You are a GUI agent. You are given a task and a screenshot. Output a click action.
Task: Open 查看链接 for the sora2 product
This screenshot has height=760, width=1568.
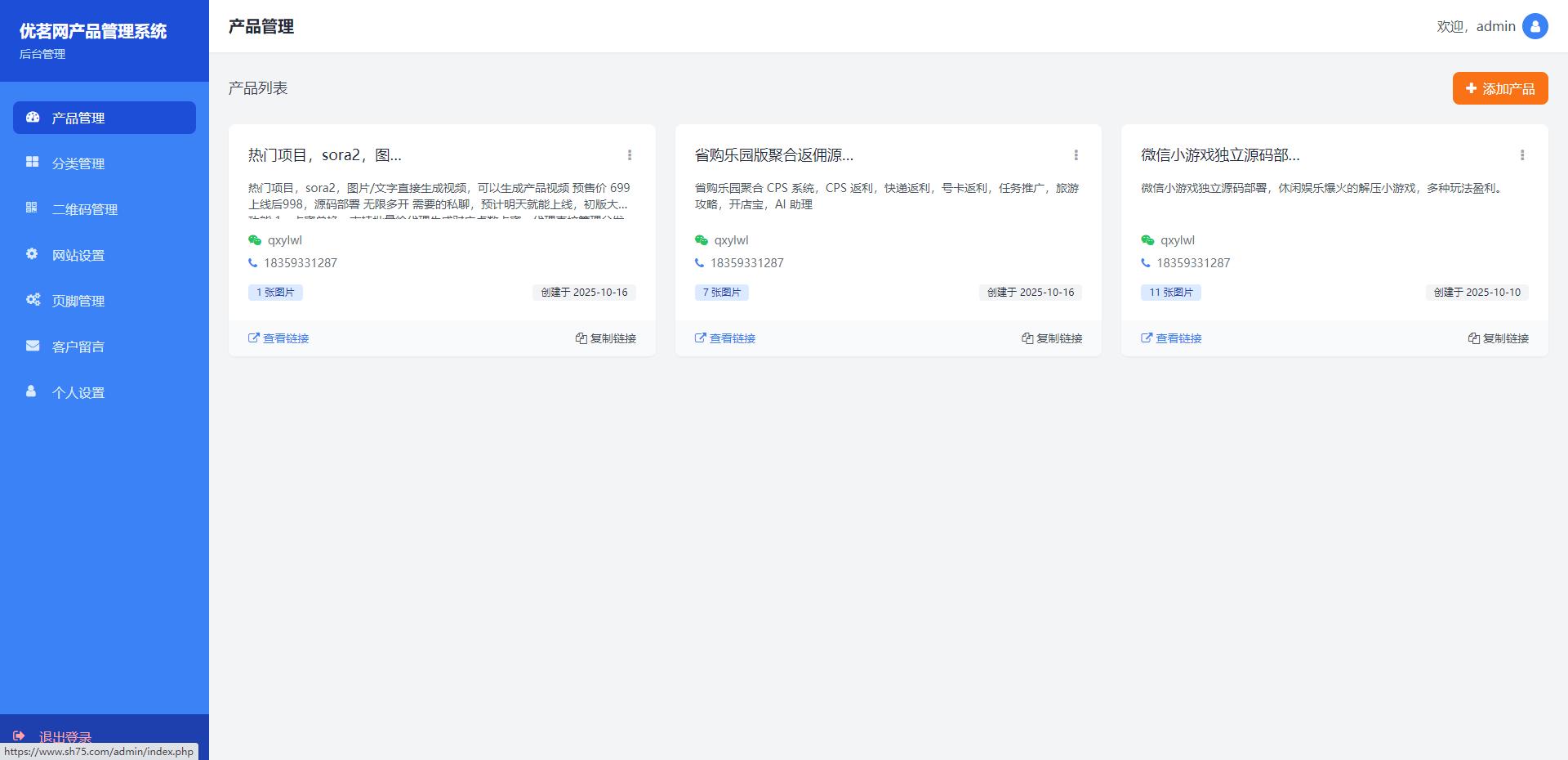click(278, 338)
